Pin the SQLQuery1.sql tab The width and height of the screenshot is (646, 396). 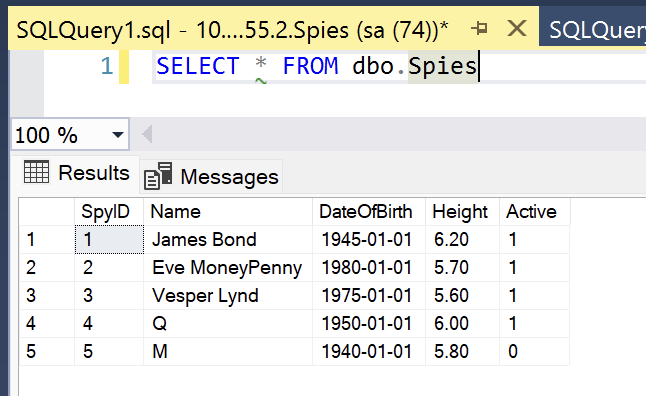tap(479, 29)
